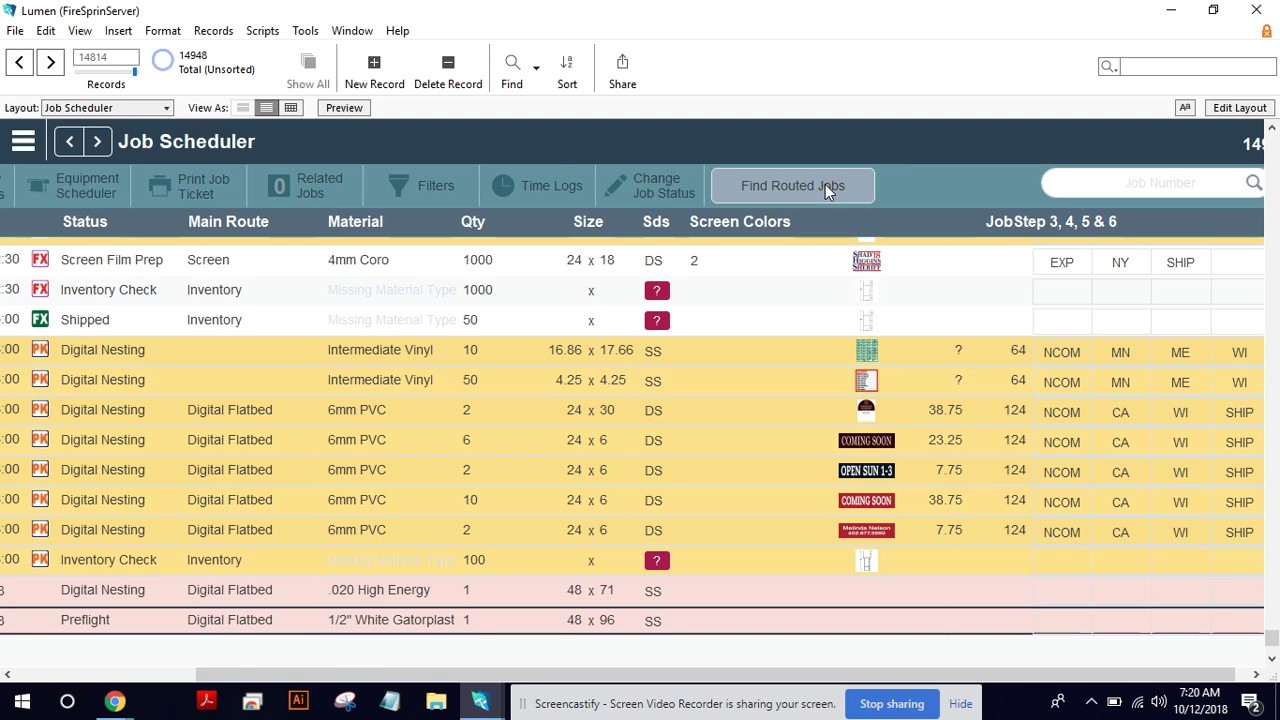Open the File menu
The width and height of the screenshot is (1280, 720).
click(15, 31)
